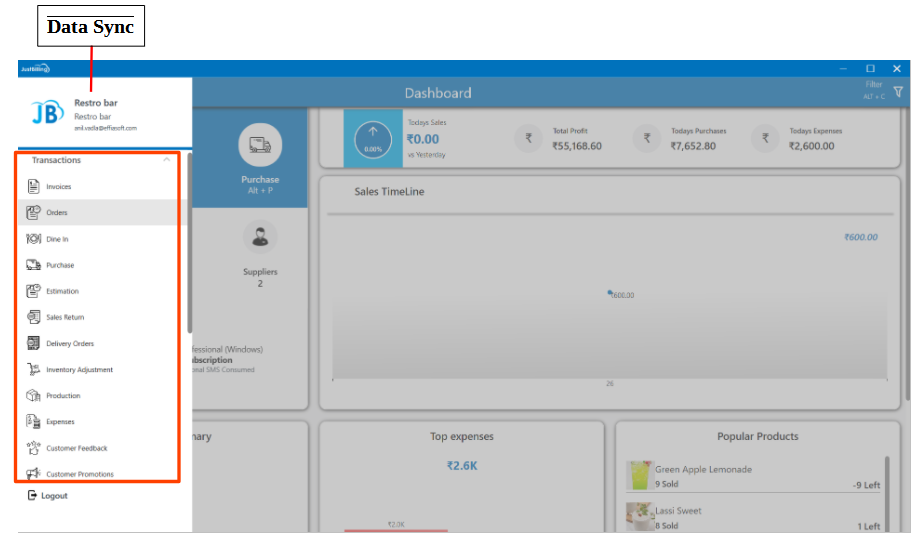Select Expenses in the sidebar menu
Screen dimensions: 912x537
tap(60, 422)
